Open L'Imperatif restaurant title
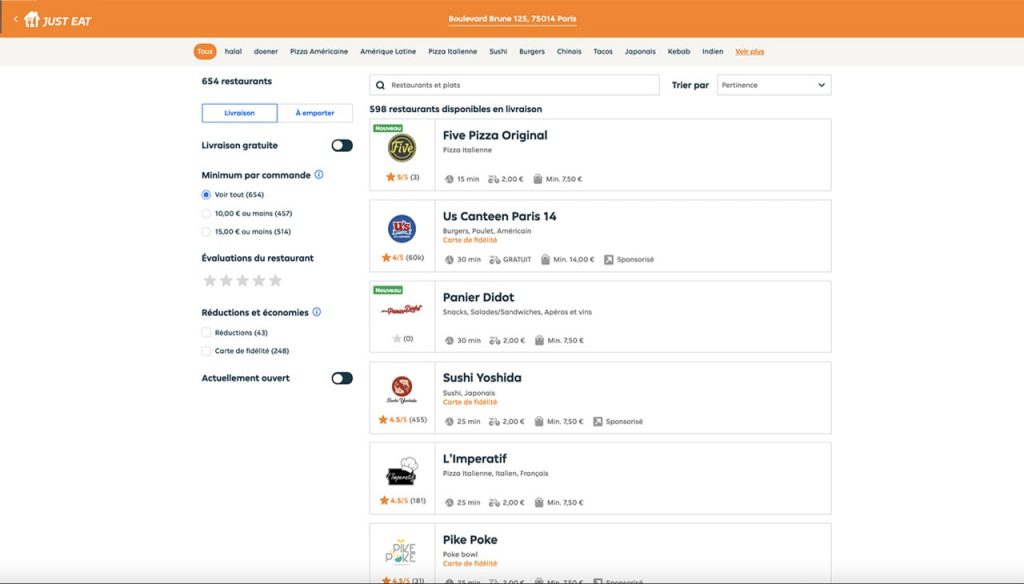 pyautogui.click(x=475, y=459)
